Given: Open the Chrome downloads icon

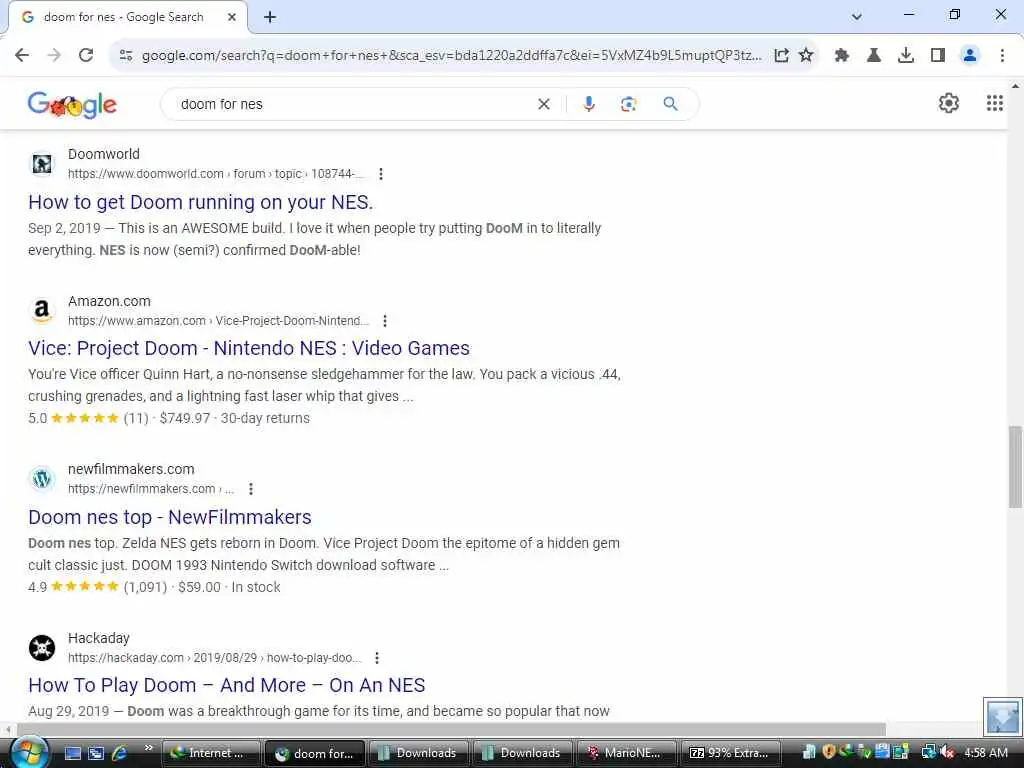Looking at the screenshot, I should click(906, 56).
